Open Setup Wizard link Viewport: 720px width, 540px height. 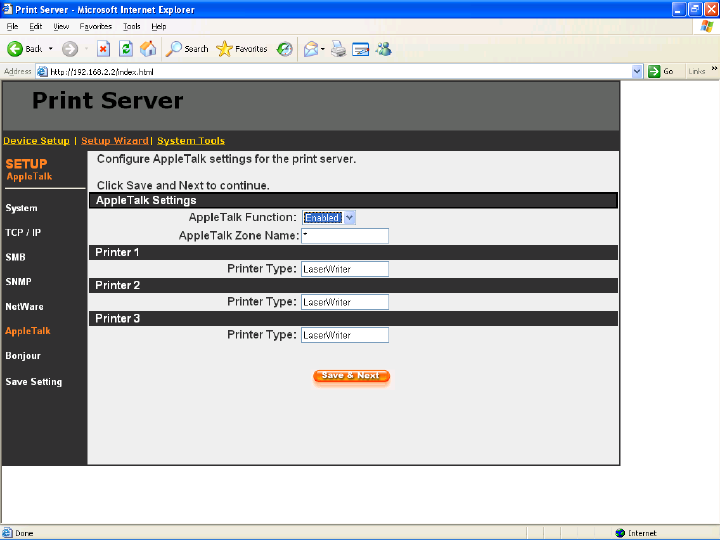(x=115, y=141)
